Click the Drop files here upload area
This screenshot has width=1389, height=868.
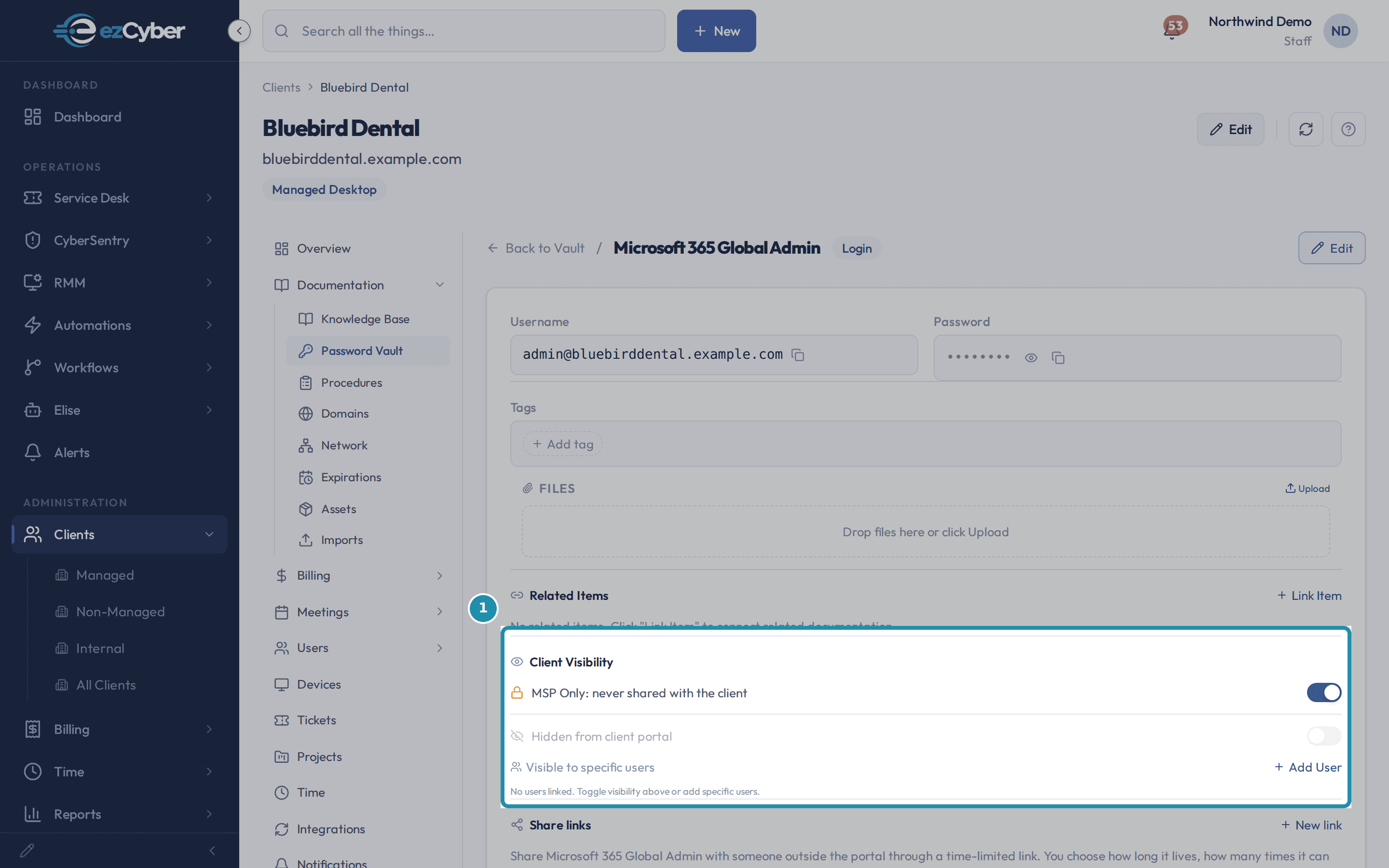[x=925, y=531]
